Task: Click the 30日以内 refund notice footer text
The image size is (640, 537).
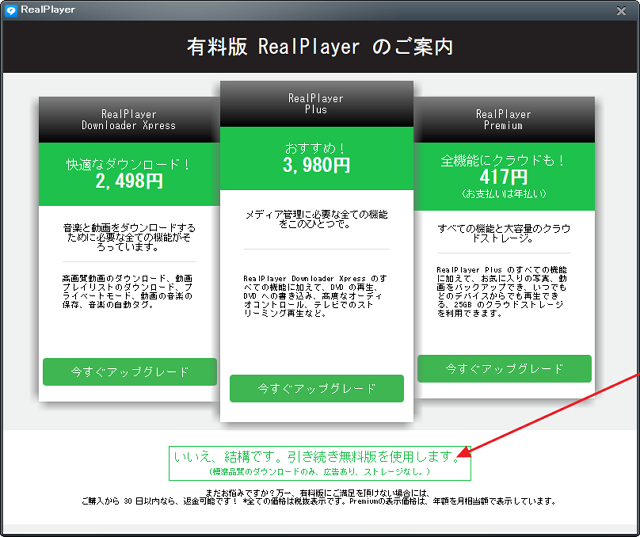Action: pyautogui.click(x=319, y=500)
